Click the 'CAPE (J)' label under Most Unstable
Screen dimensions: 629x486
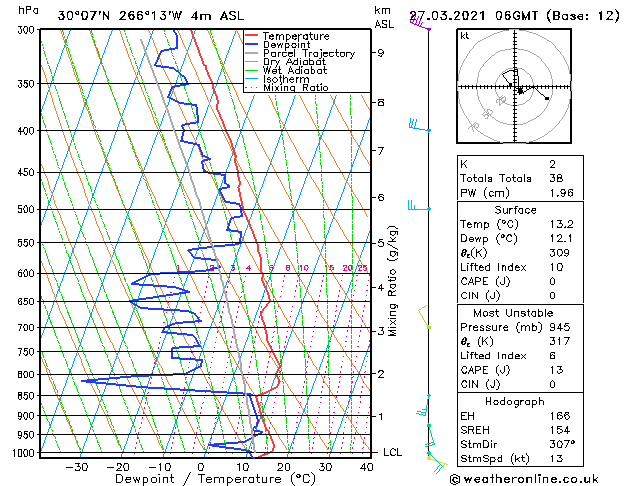click(x=485, y=370)
